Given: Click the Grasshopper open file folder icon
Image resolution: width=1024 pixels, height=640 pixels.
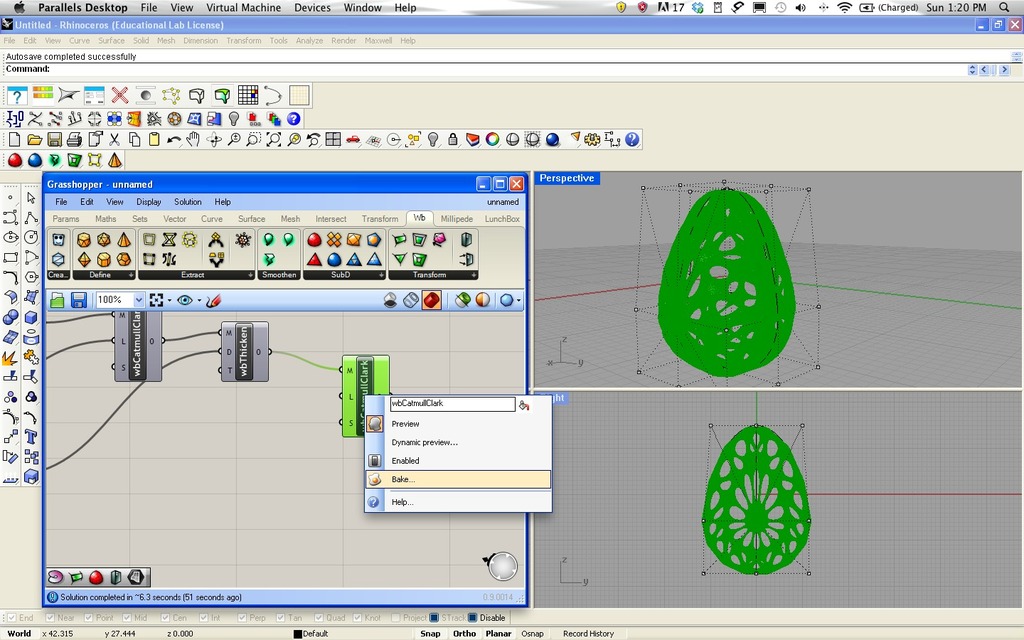Looking at the screenshot, I should coord(57,300).
